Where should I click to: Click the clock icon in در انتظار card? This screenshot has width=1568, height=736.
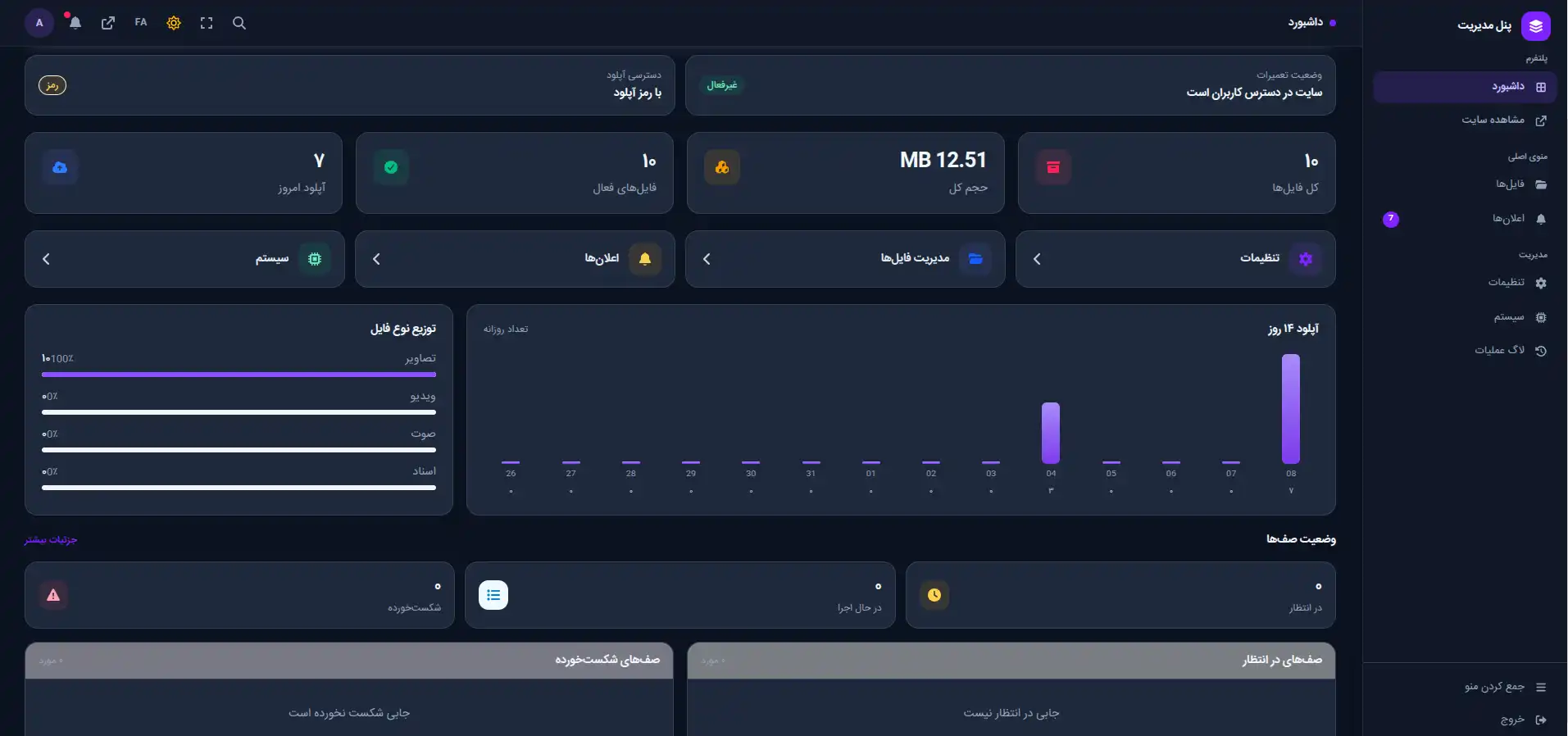click(934, 595)
